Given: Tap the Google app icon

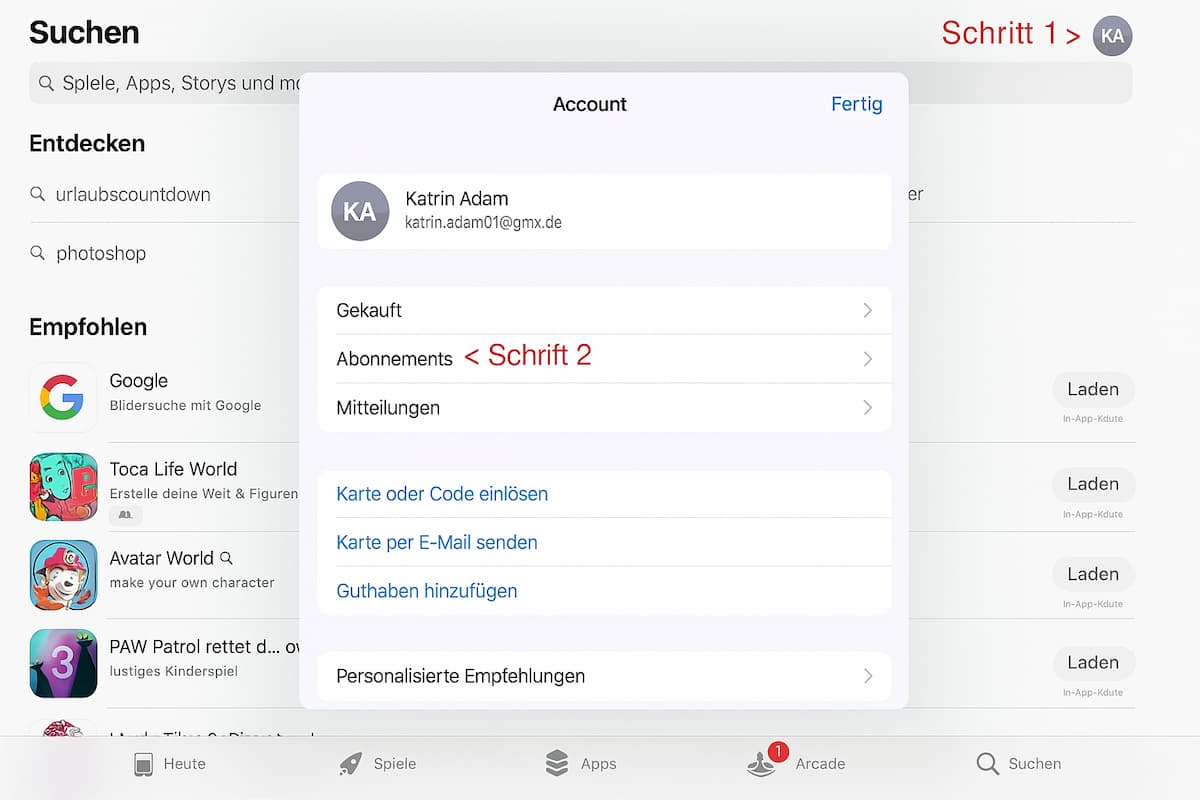Looking at the screenshot, I should 63,397.
